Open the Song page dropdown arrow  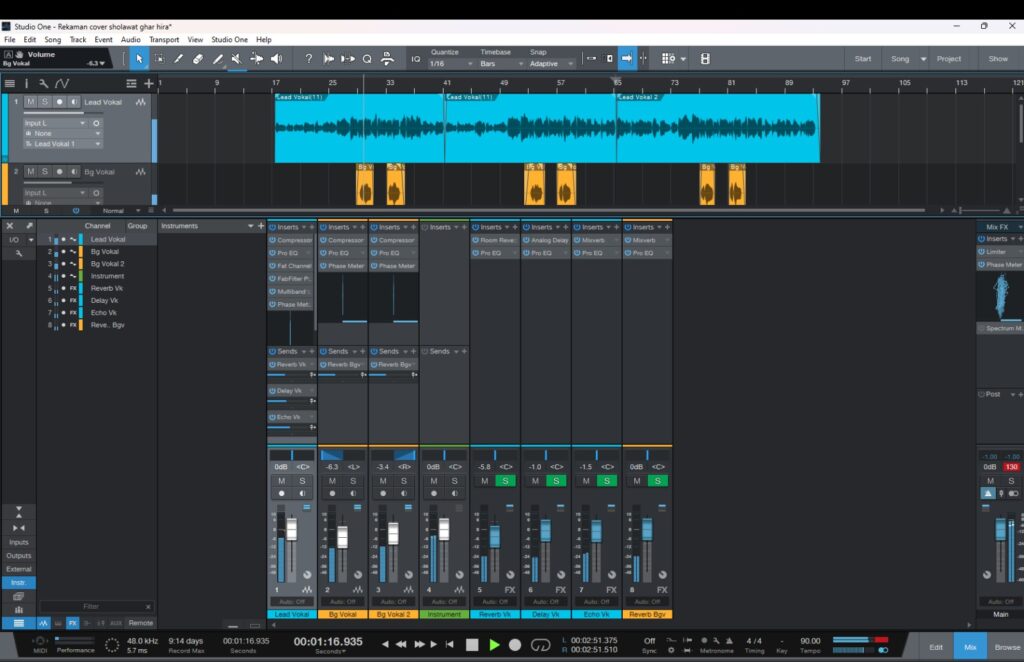coord(923,59)
